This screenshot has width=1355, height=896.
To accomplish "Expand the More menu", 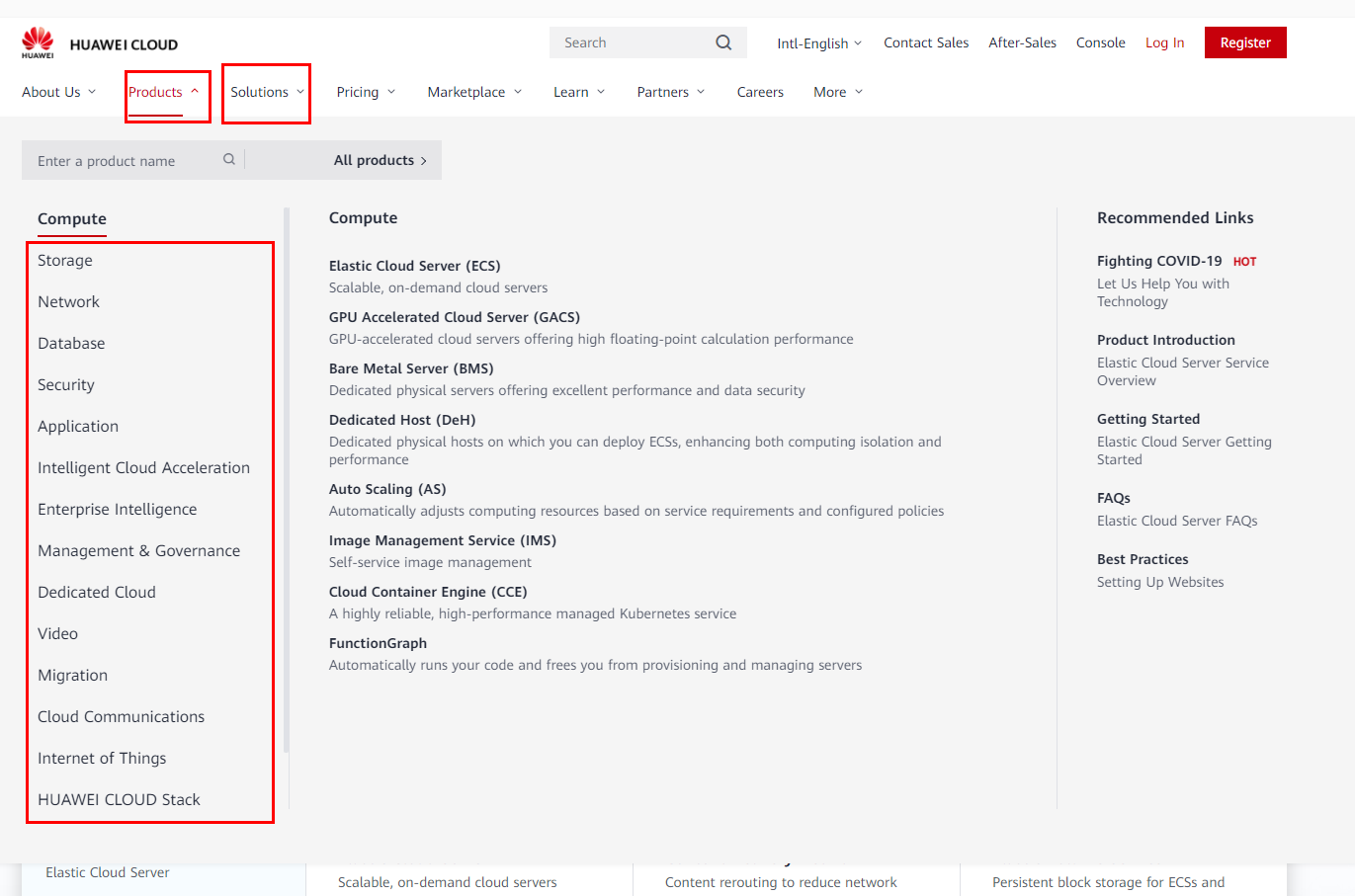I will (838, 92).
